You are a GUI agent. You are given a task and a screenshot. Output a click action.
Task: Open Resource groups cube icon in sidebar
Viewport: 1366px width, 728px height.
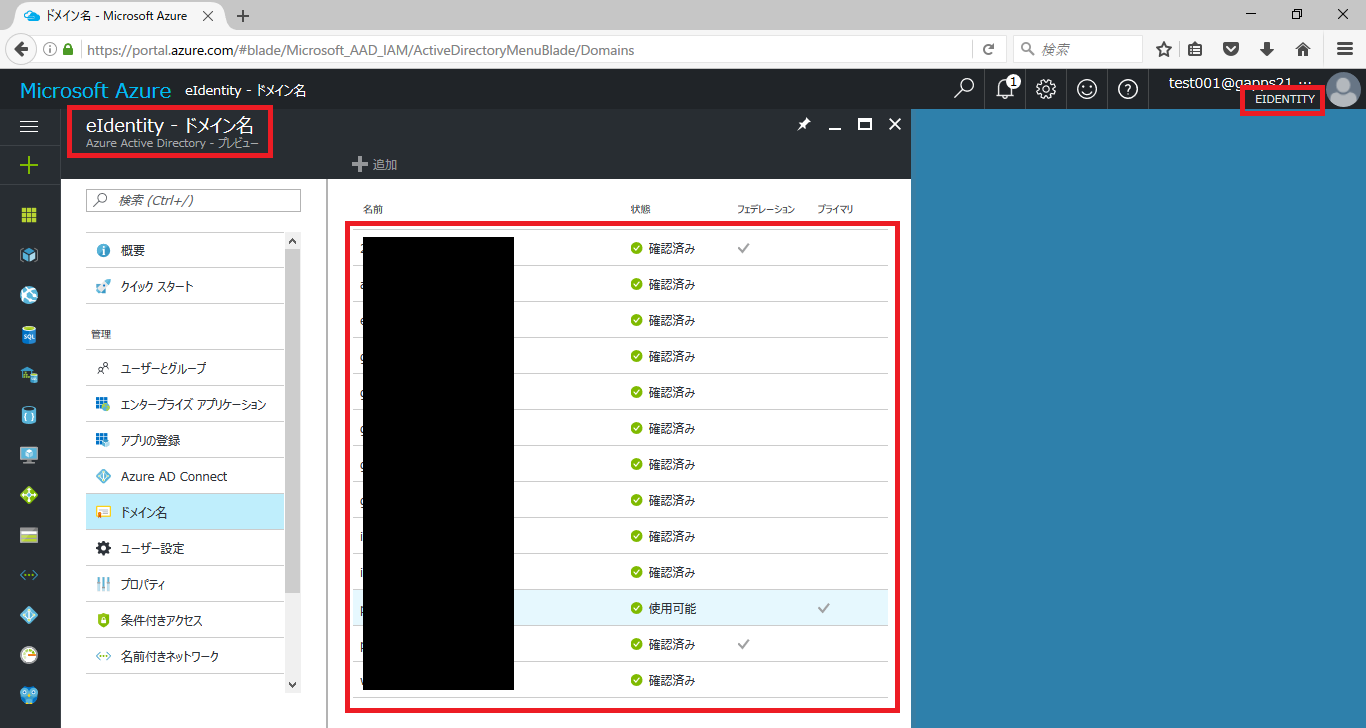coord(29,255)
